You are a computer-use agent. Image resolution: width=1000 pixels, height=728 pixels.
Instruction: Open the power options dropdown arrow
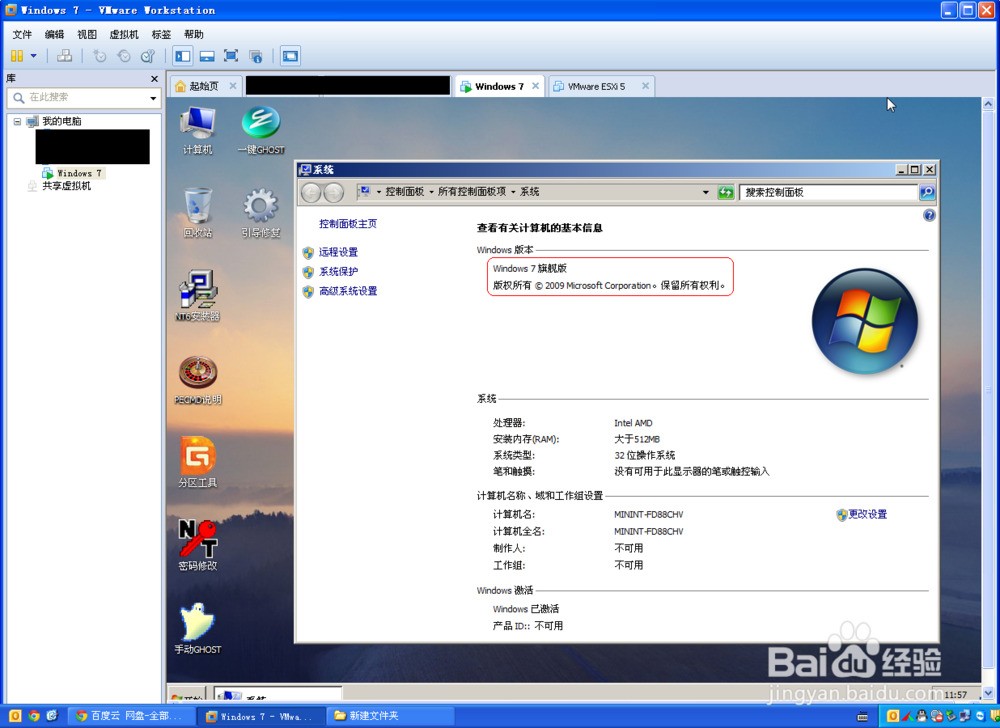pyautogui.click(x=33, y=56)
